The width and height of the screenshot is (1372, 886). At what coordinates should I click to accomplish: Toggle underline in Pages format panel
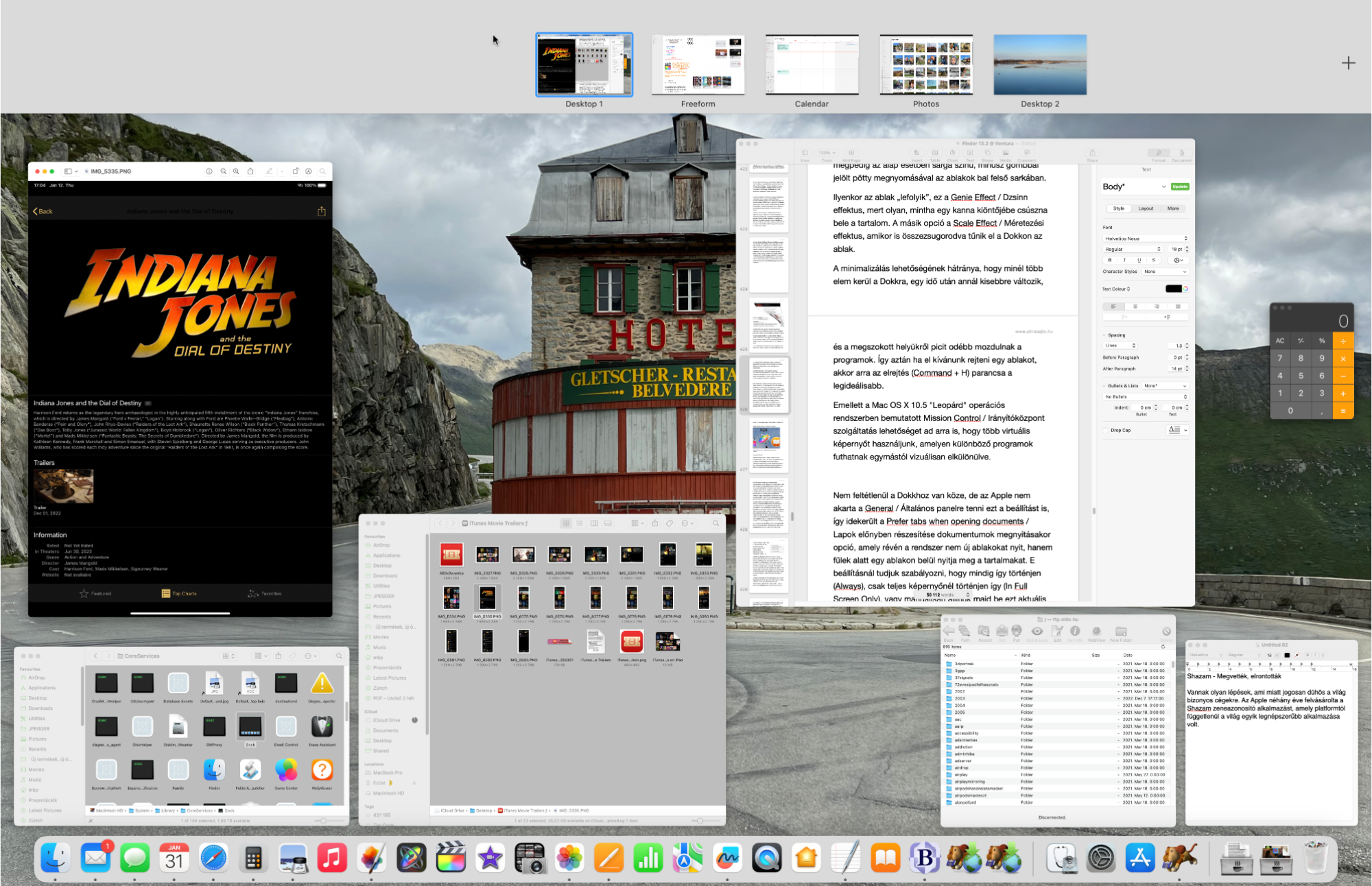(x=1139, y=261)
